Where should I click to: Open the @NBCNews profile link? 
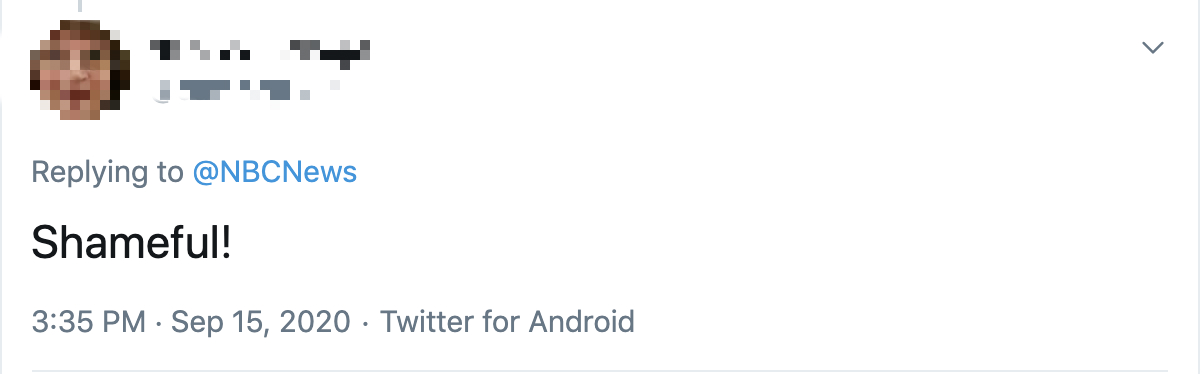coord(275,172)
